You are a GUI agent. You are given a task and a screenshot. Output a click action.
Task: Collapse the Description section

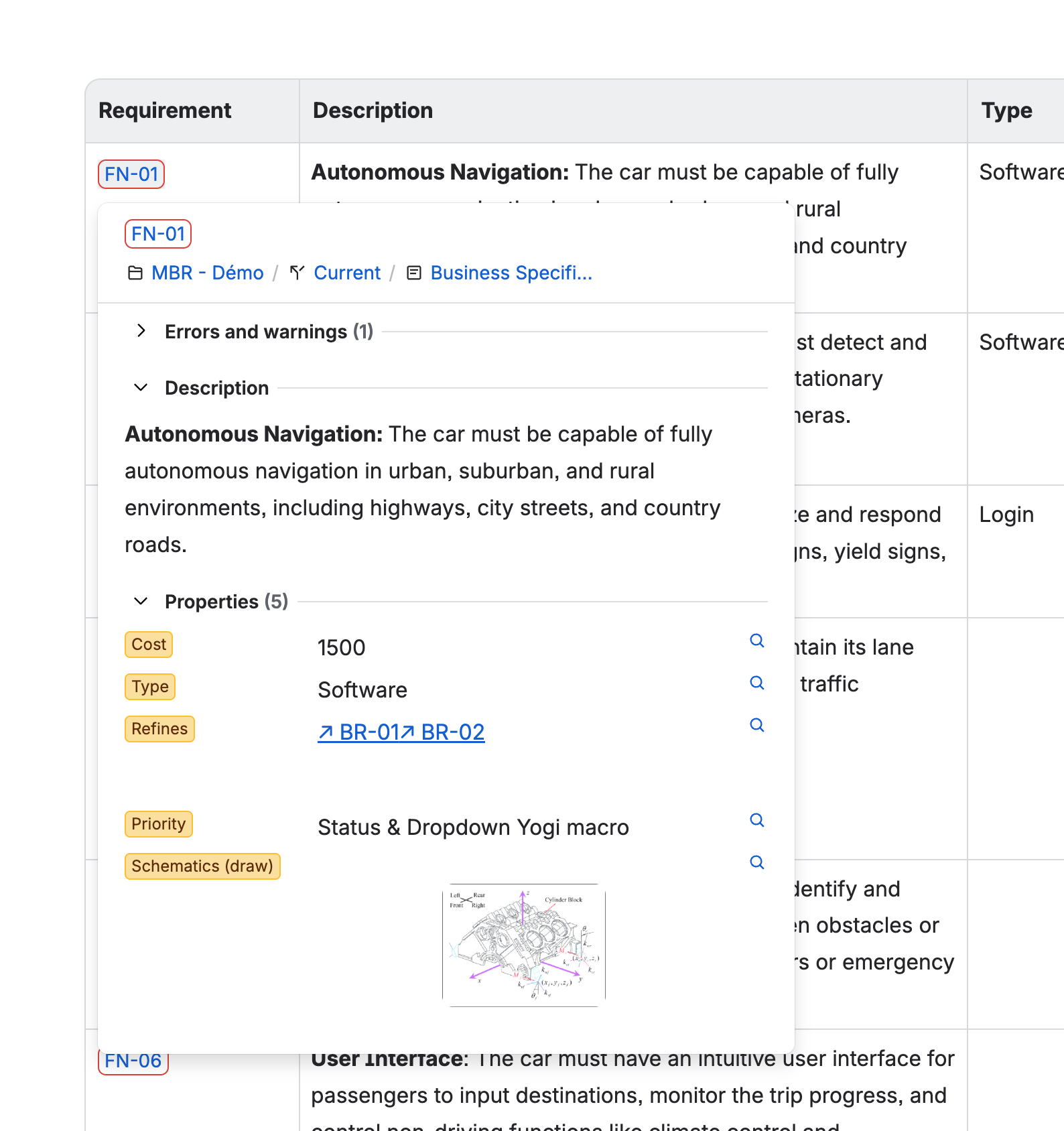tap(141, 387)
